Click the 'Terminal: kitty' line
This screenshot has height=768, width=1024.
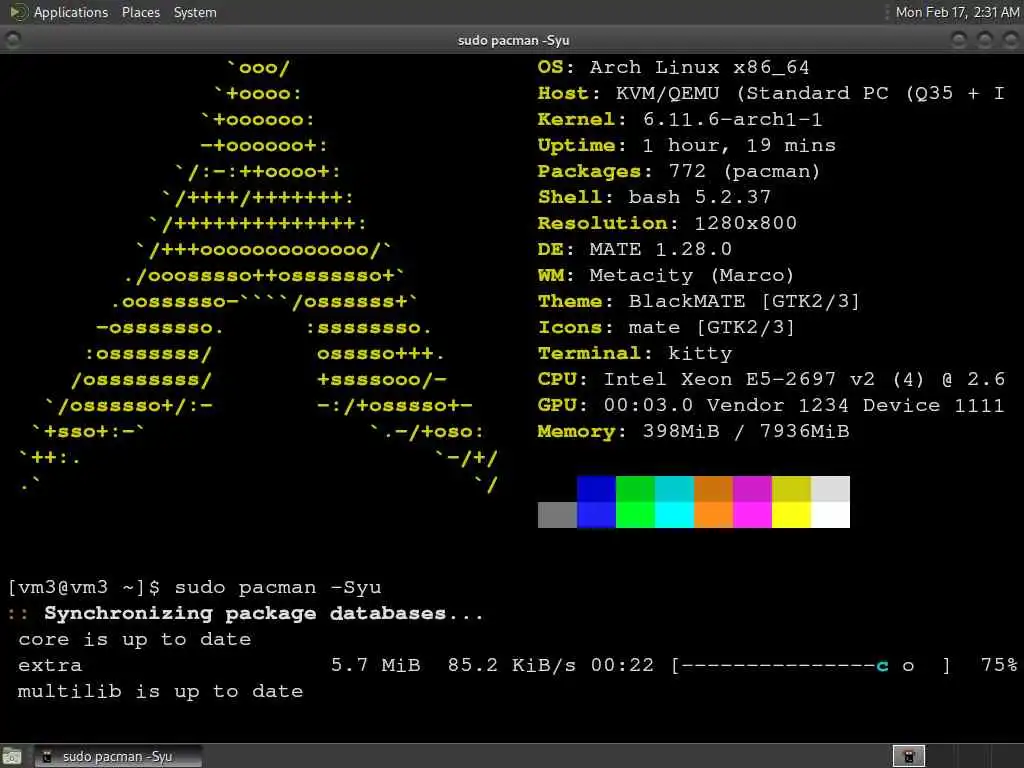(x=635, y=353)
